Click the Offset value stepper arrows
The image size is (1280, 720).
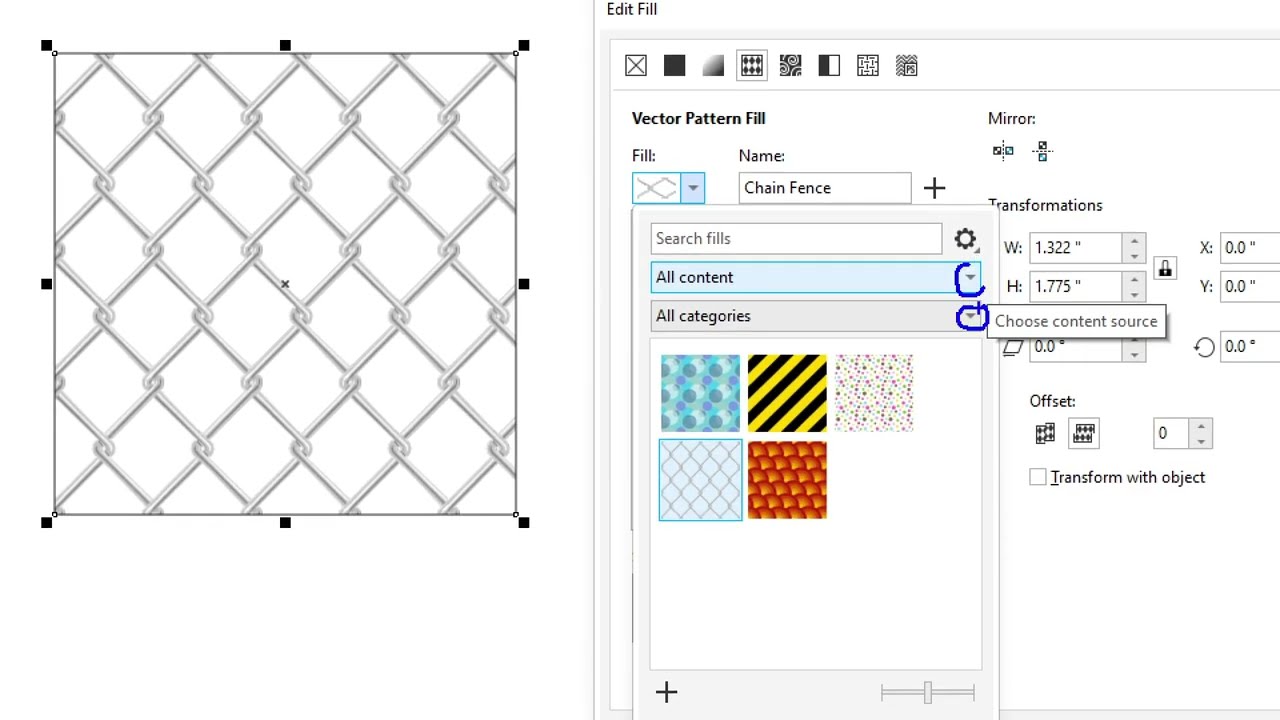point(1201,433)
